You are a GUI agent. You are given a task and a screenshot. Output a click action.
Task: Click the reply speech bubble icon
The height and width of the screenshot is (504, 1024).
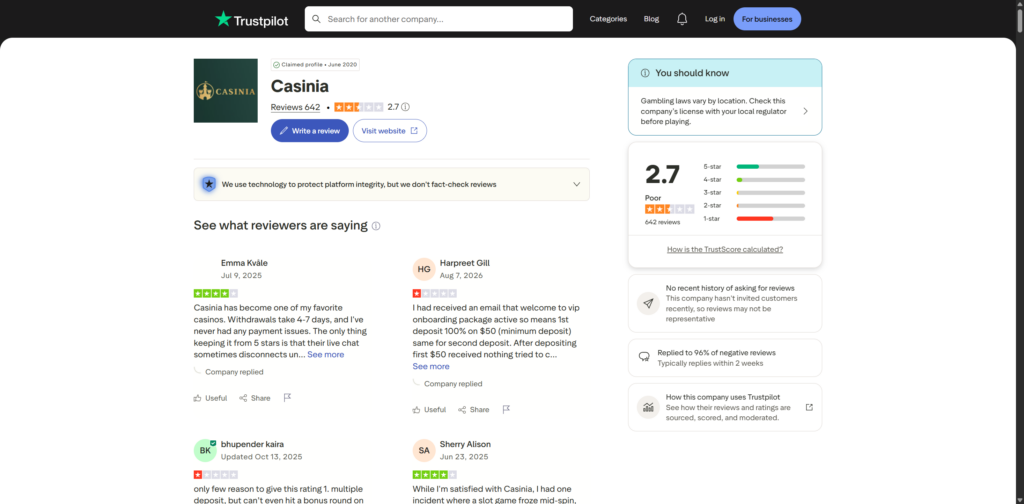[x=644, y=357]
